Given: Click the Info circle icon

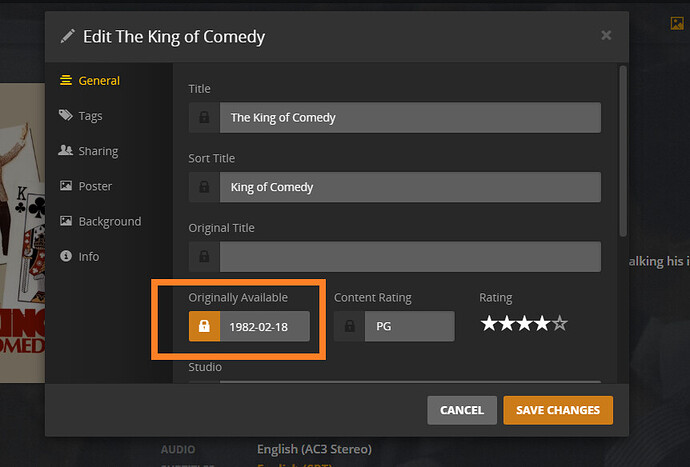Looking at the screenshot, I should (x=66, y=256).
